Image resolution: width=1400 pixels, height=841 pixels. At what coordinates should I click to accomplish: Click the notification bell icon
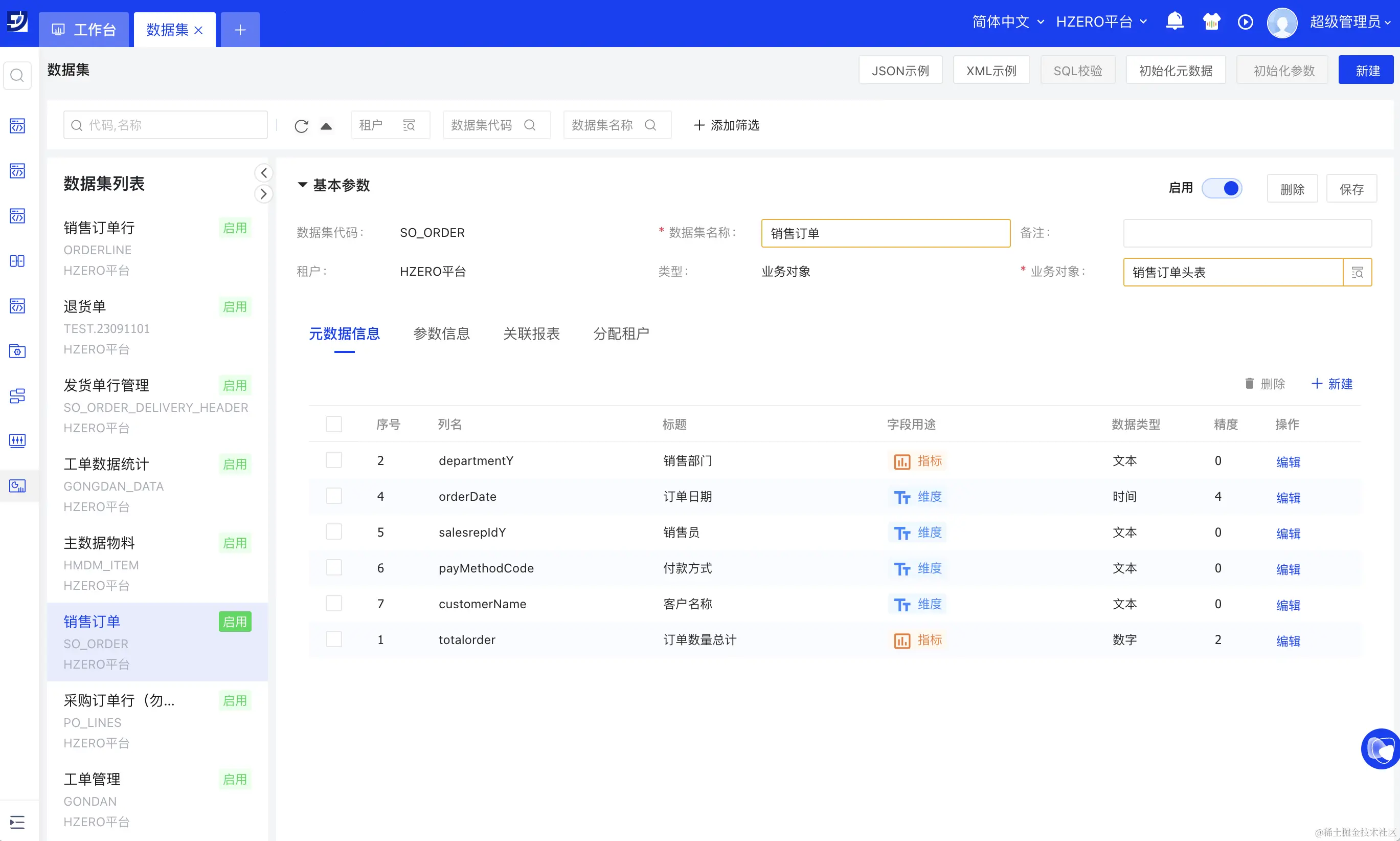pos(1175,21)
